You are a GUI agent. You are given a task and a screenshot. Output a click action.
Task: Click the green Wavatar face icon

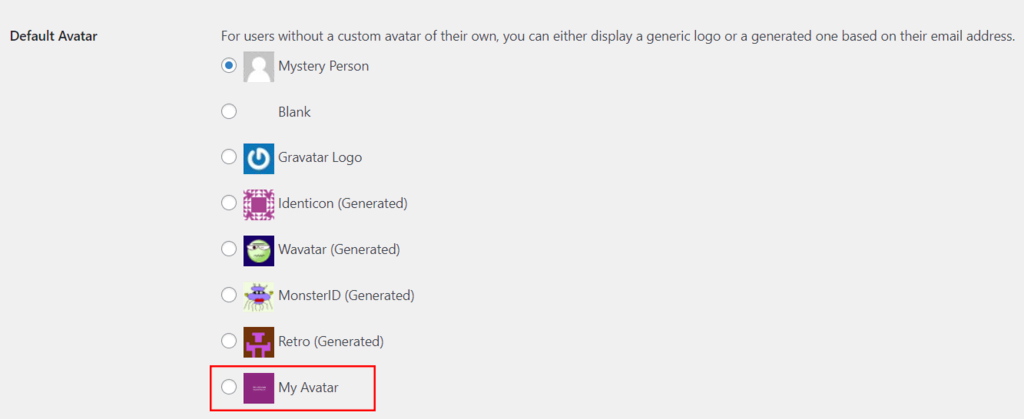pos(259,250)
